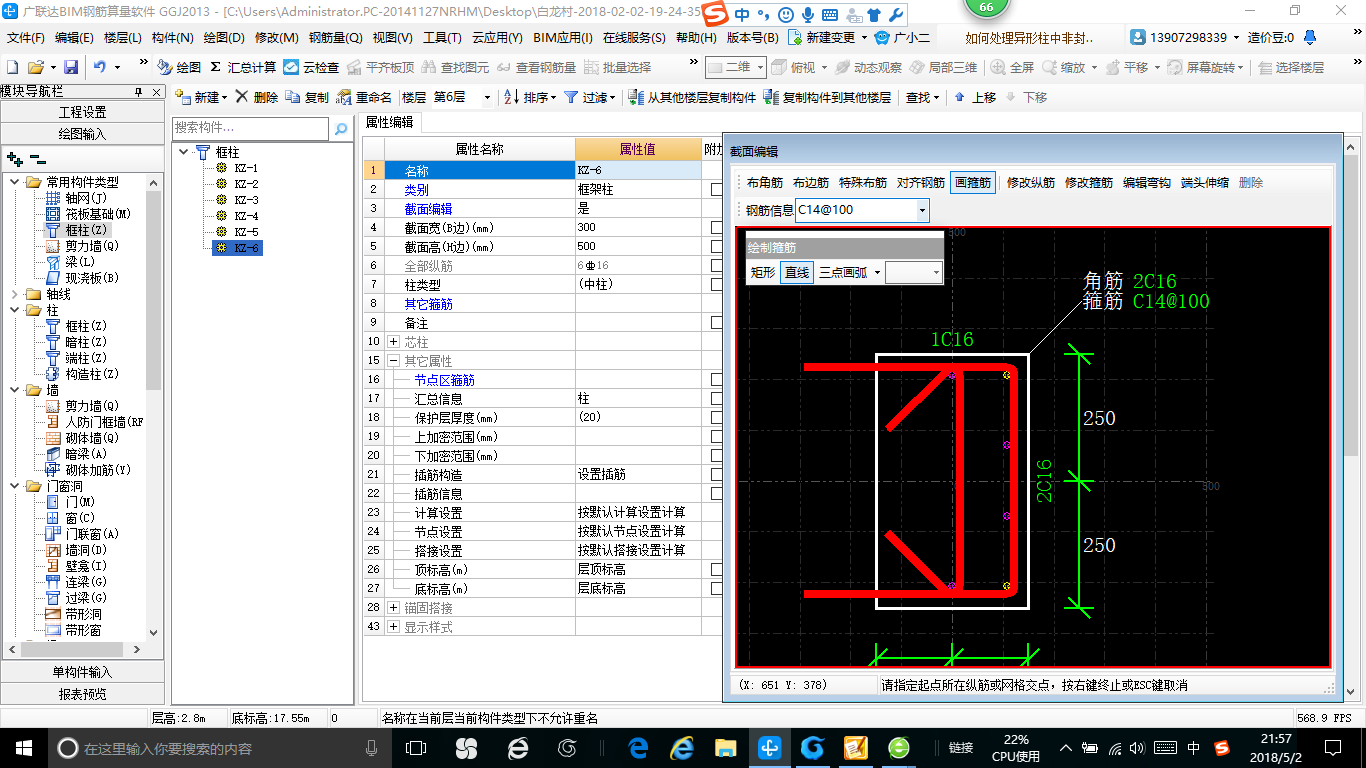Launch 云检查 cloud check
1366x768 pixels.
(311, 67)
